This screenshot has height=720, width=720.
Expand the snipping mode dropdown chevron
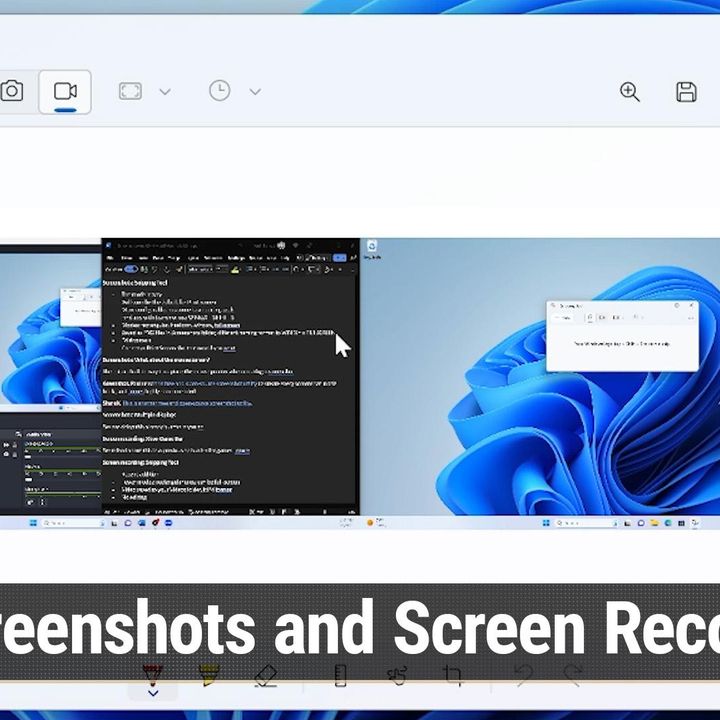(x=165, y=92)
